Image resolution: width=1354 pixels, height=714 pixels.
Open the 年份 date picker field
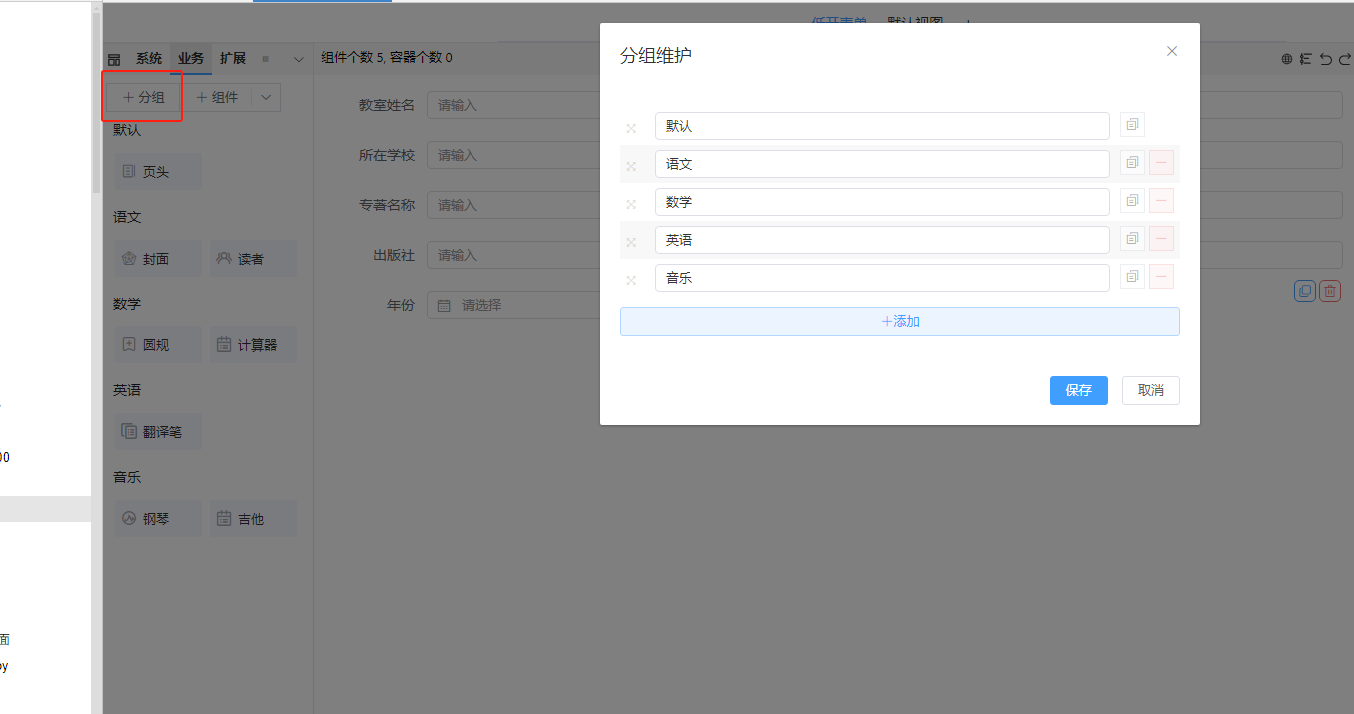(510, 305)
